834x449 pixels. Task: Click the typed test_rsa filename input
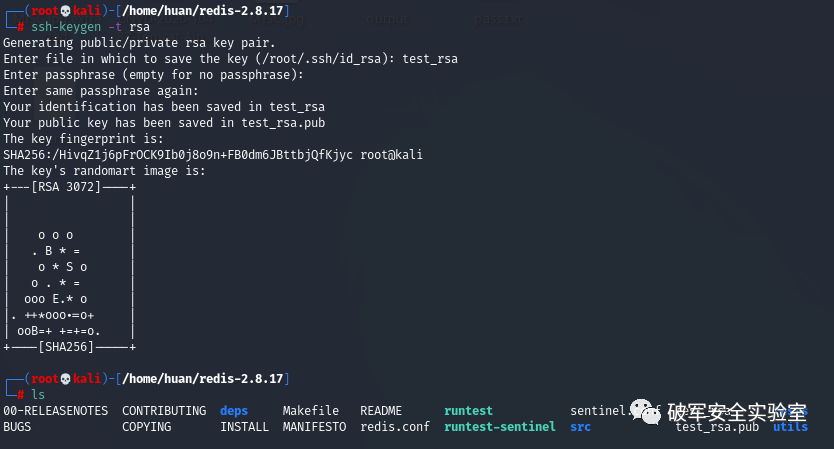point(430,59)
